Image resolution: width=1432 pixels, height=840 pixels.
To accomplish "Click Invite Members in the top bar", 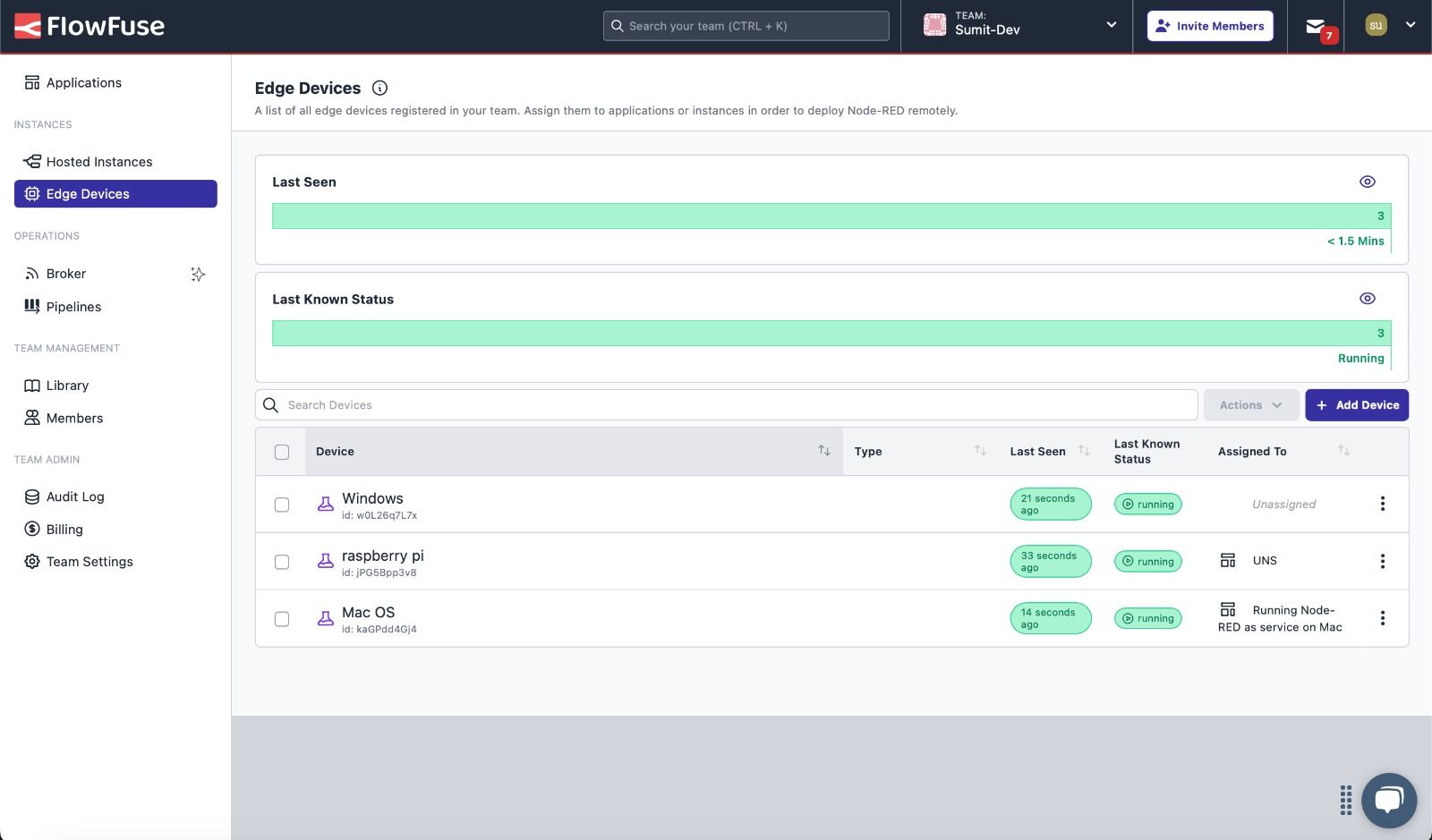I will [x=1209, y=26].
